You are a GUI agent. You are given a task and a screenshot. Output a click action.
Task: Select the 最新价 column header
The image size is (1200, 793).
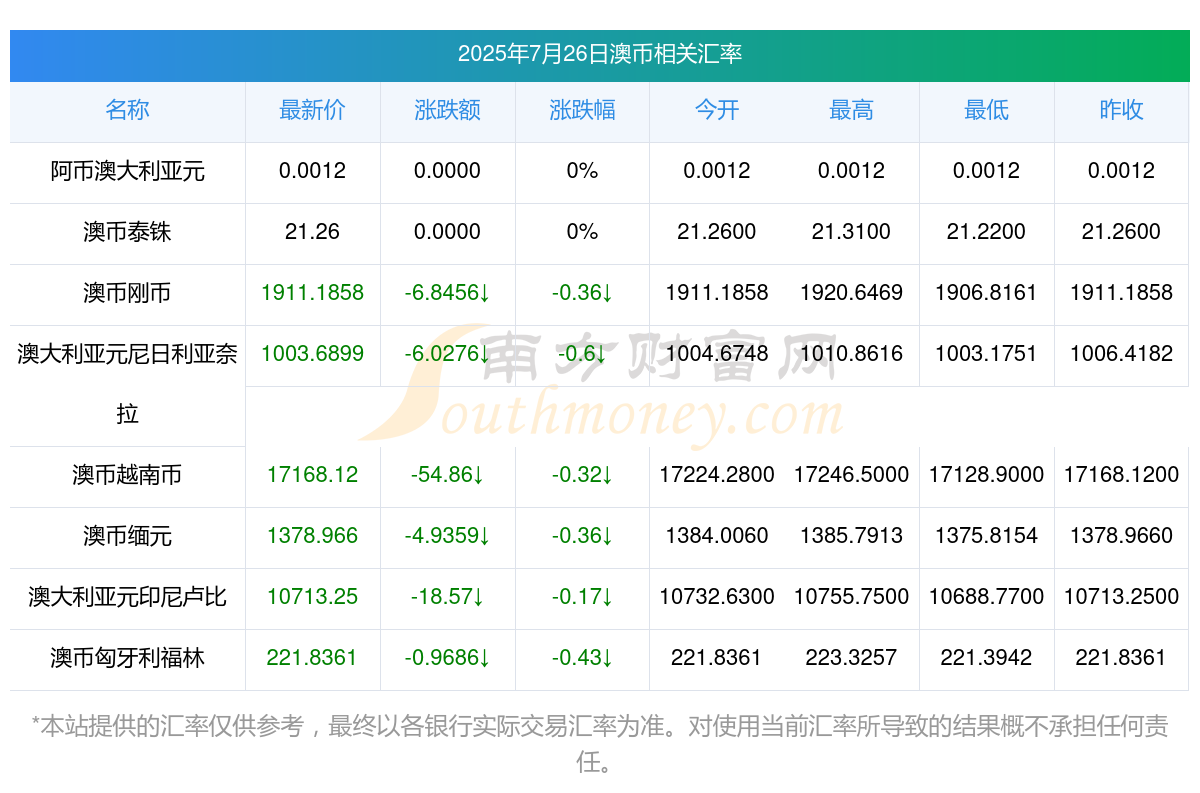(x=312, y=110)
